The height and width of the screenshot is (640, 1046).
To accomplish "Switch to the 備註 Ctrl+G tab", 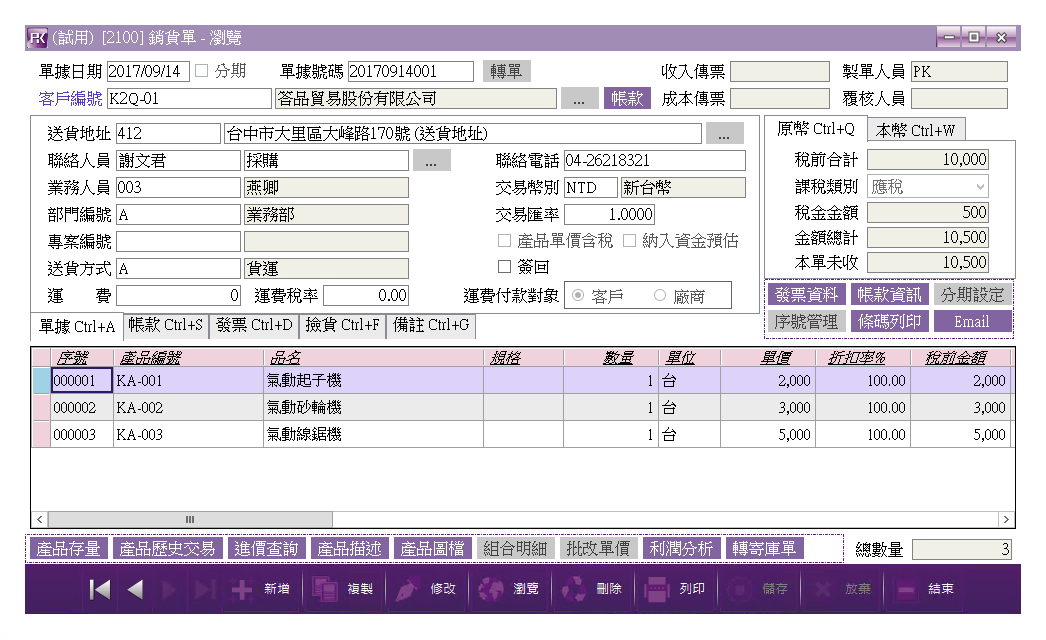I will (x=431, y=325).
